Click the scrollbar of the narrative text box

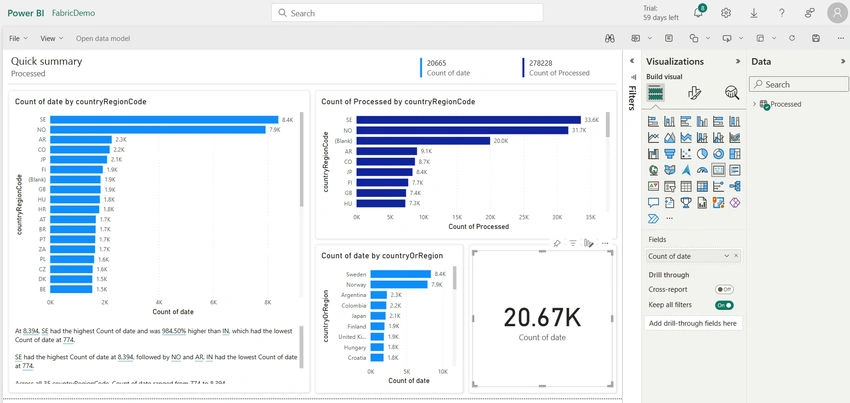click(x=301, y=348)
